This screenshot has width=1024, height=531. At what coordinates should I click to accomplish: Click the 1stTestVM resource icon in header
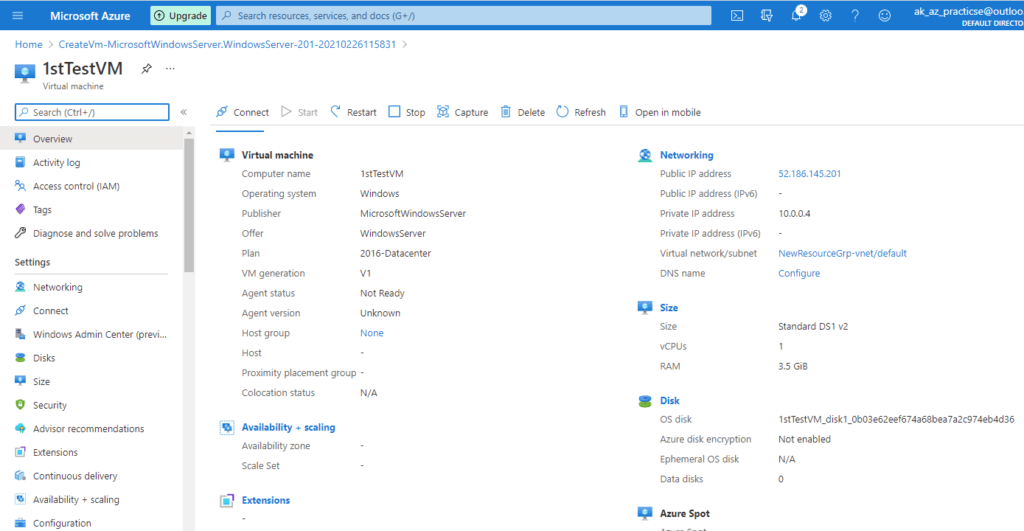pos(24,73)
